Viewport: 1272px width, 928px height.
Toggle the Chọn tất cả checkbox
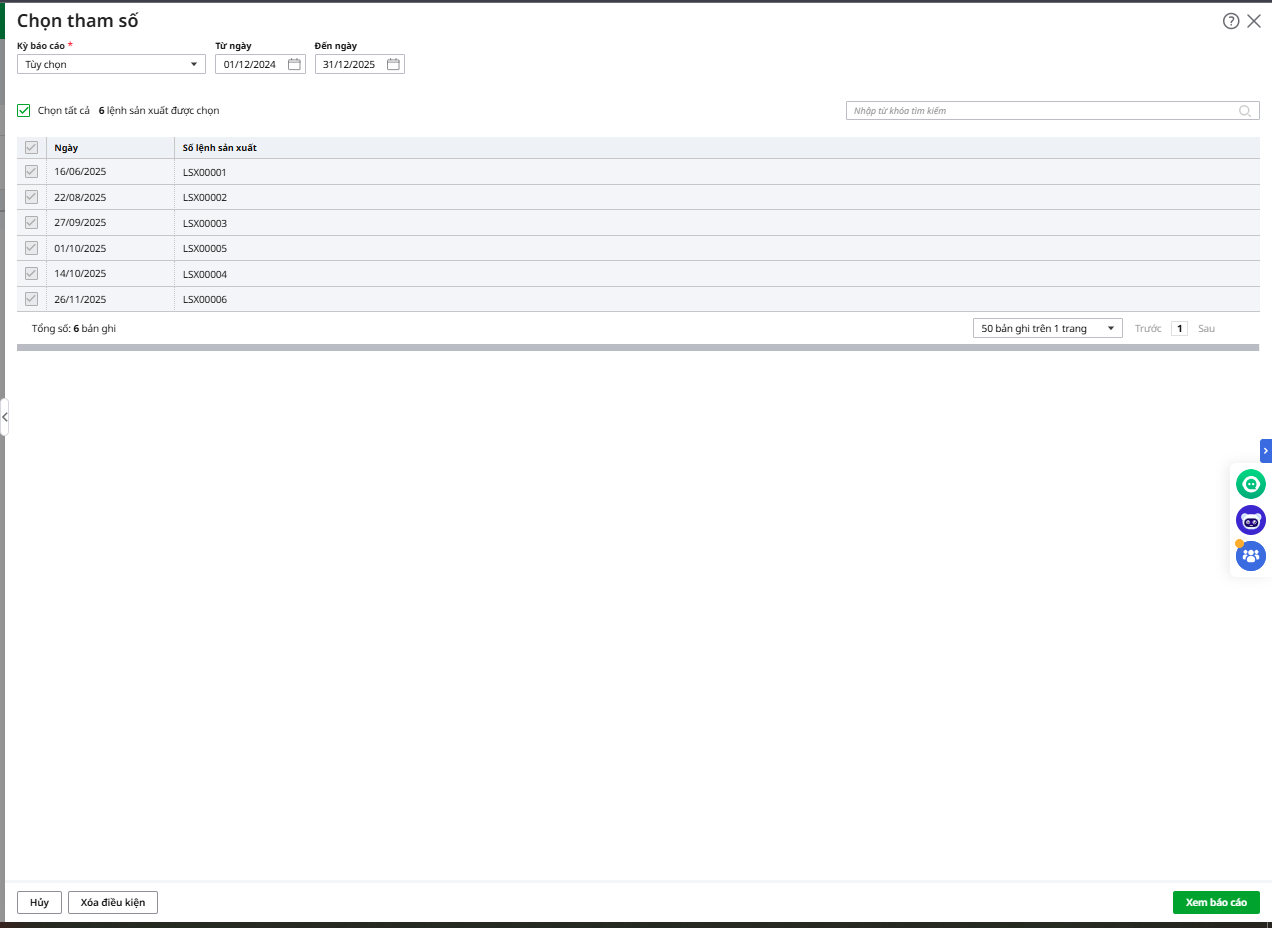pyautogui.click(x=24, y=111)
